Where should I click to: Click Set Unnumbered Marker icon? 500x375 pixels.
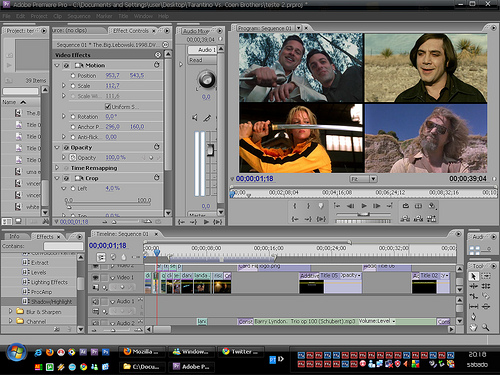pyautogui.click(x=321, y=206)
